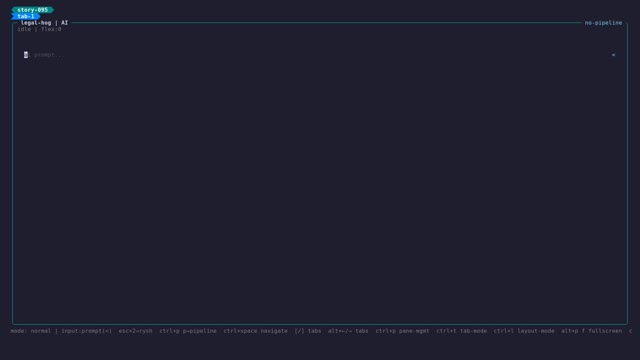The width and height of the screenshot is (640, 360).
Task: Click the idle | flex:0 status line
Action: [x=39, y=29]
